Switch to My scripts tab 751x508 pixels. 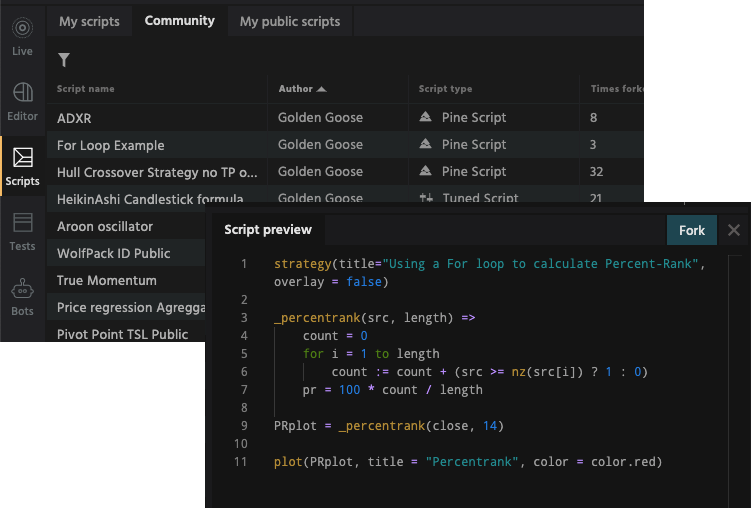pyautogui.click(x=89, y=22)
